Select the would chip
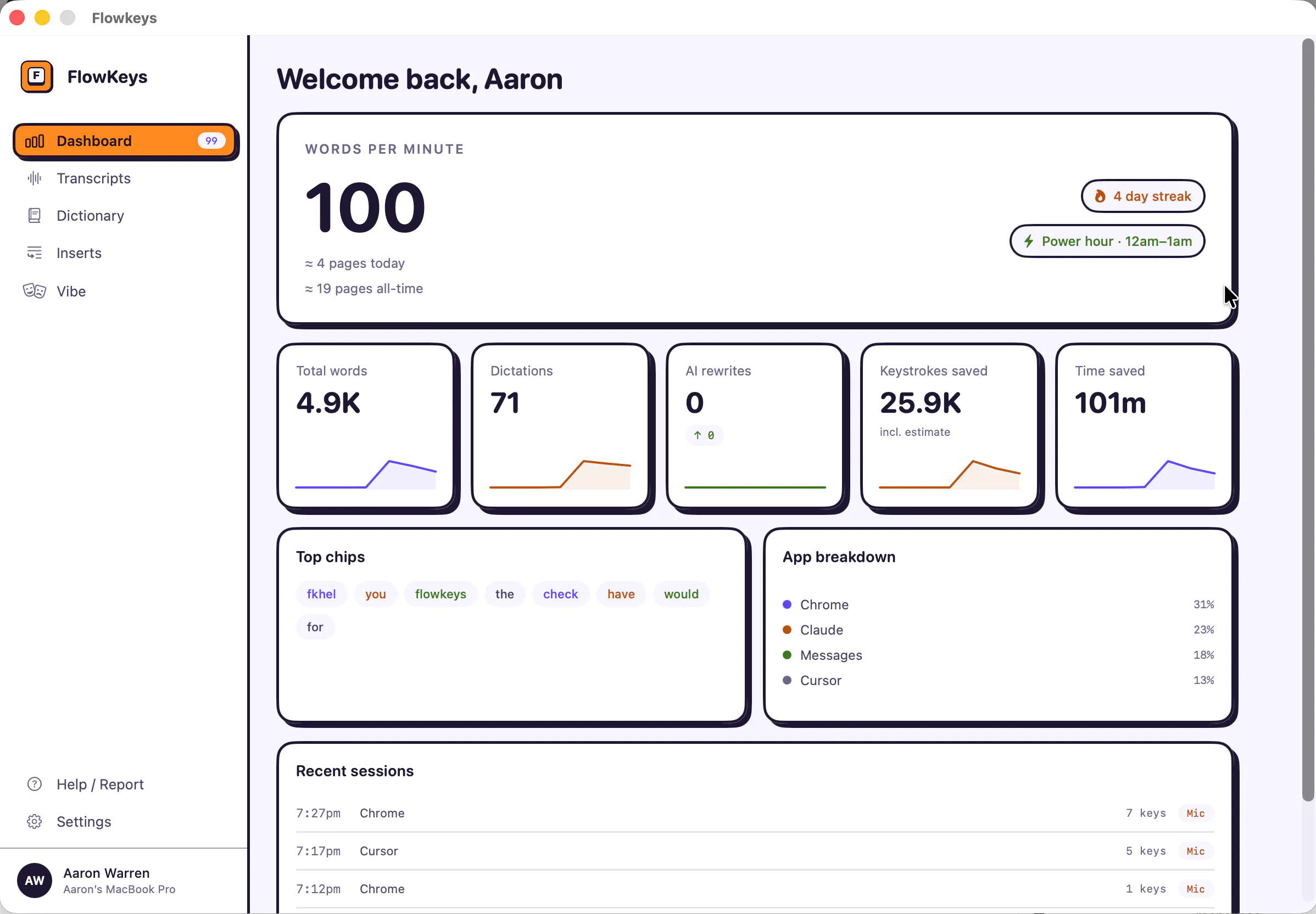Screen dimensions: 1316x914 tap(681, 594)
